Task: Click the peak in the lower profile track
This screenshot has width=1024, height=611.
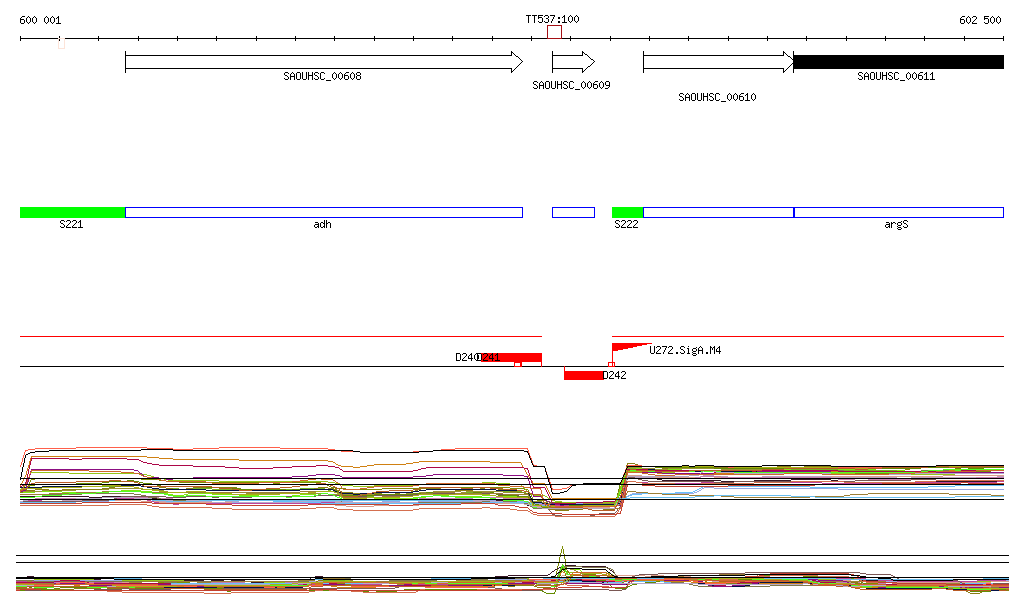Action: [x=562, y=553]
